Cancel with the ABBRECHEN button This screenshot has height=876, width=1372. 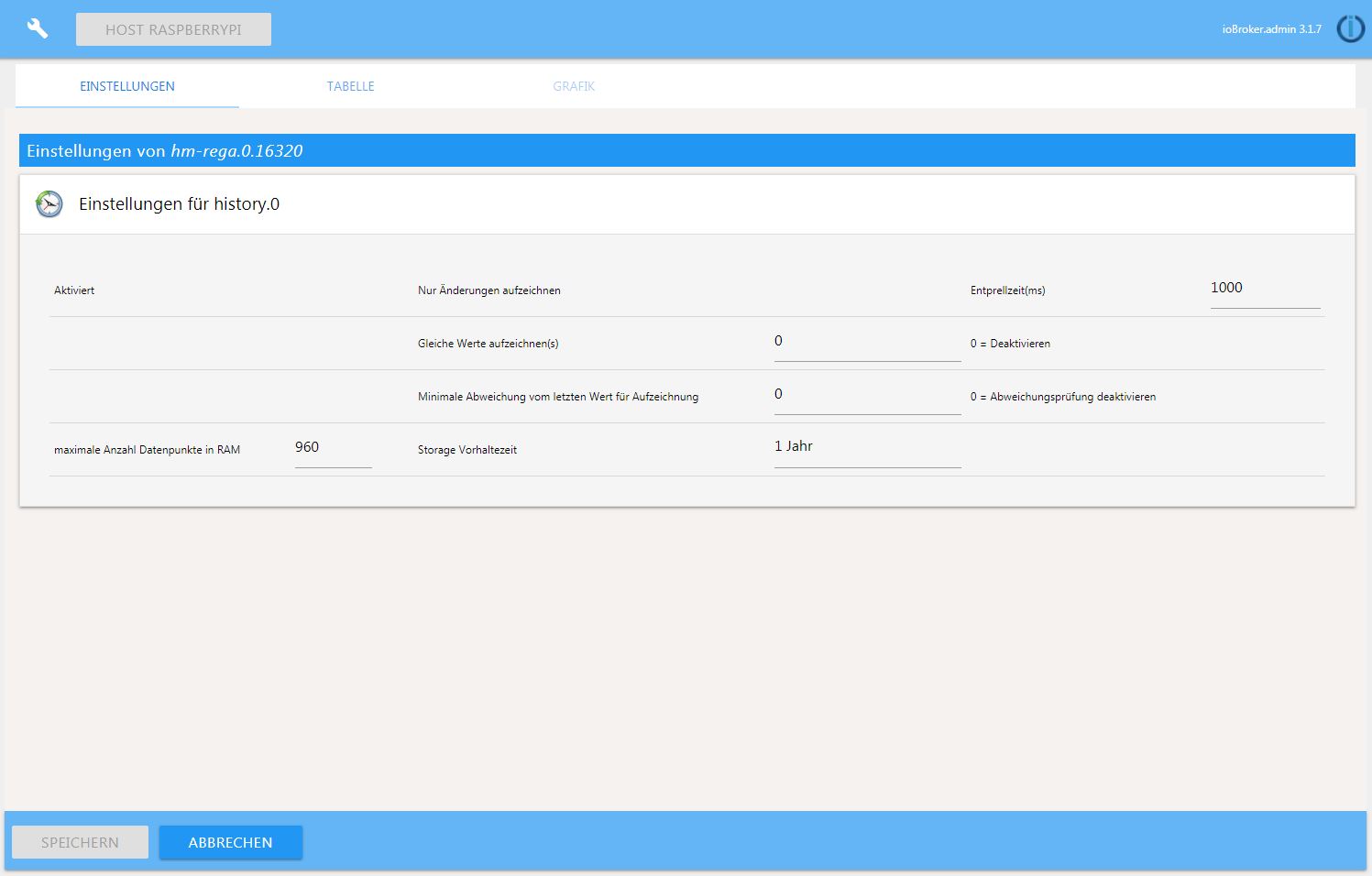point(231,842)
